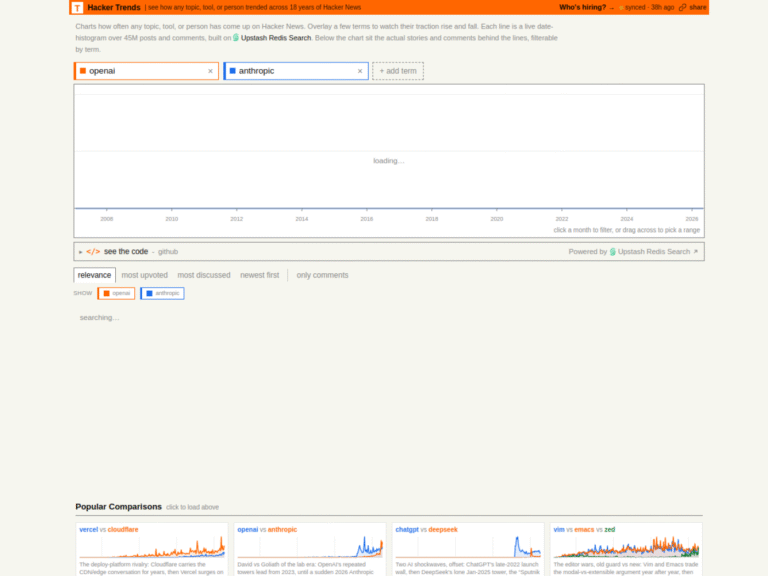
Task: Click the 2010 label on chart axis
Action: [x=172, y=219]
